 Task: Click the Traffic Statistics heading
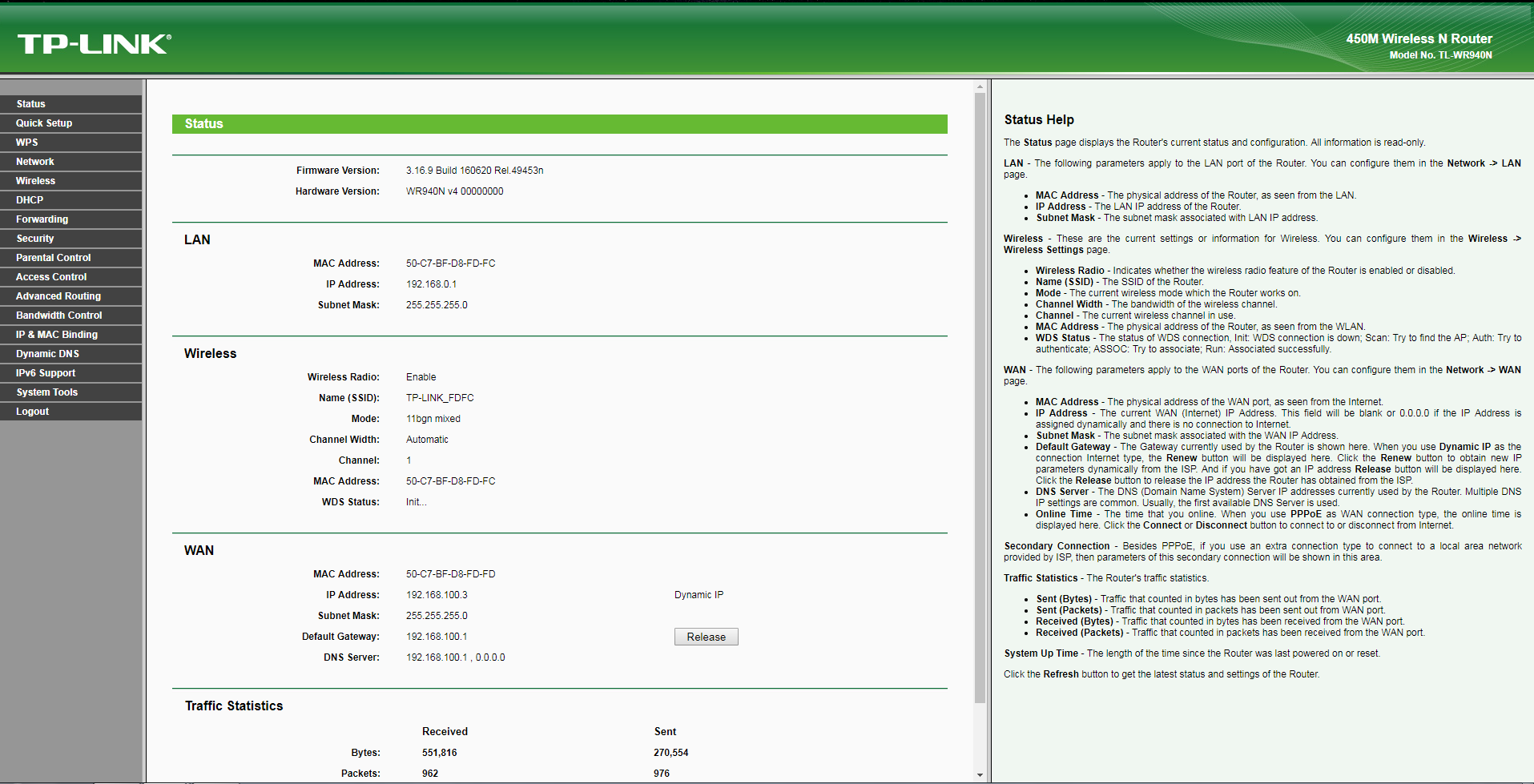point(234,706)
